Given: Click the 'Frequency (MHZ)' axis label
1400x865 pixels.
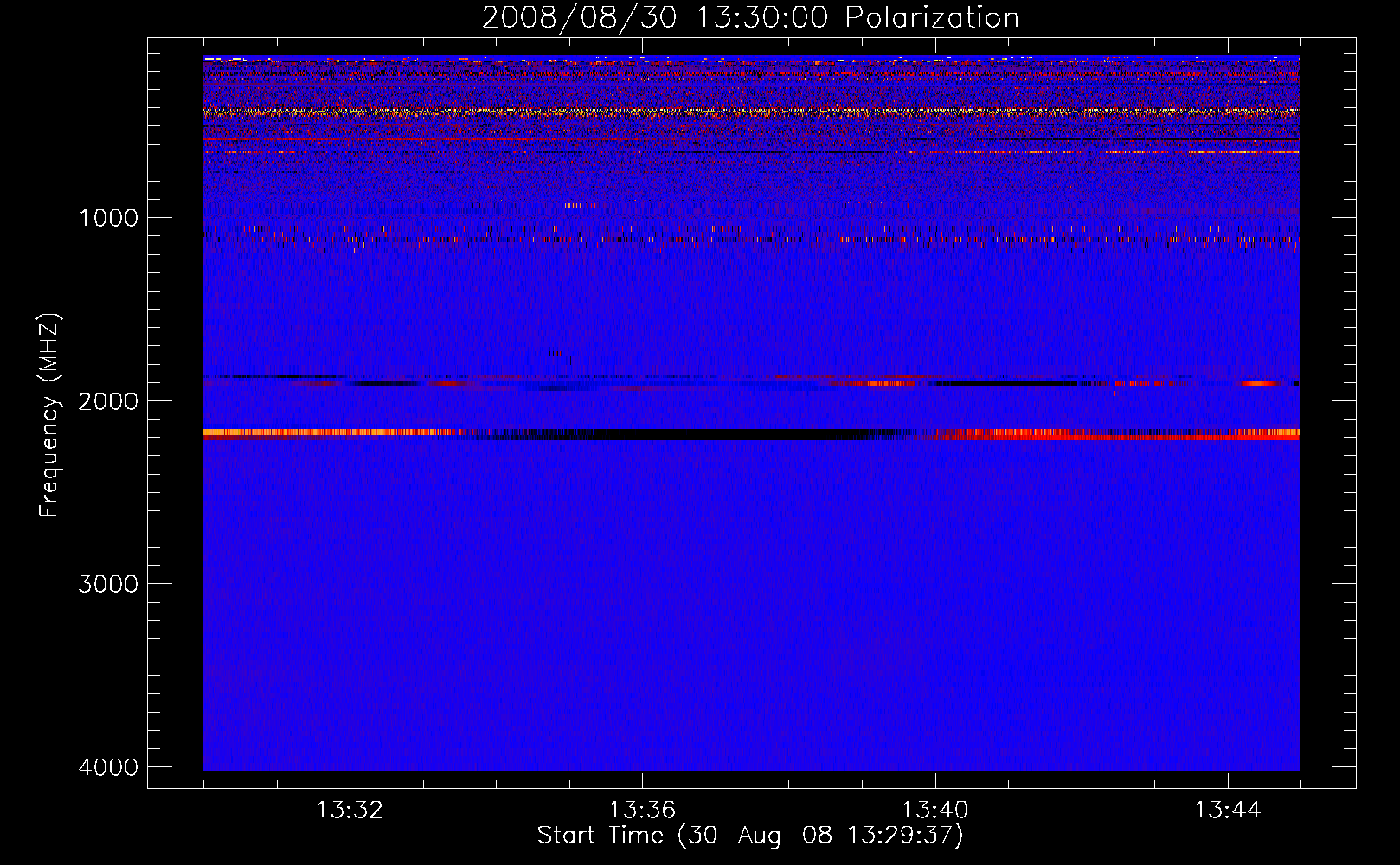Looking at the screenshot, I should click(50, 415).
